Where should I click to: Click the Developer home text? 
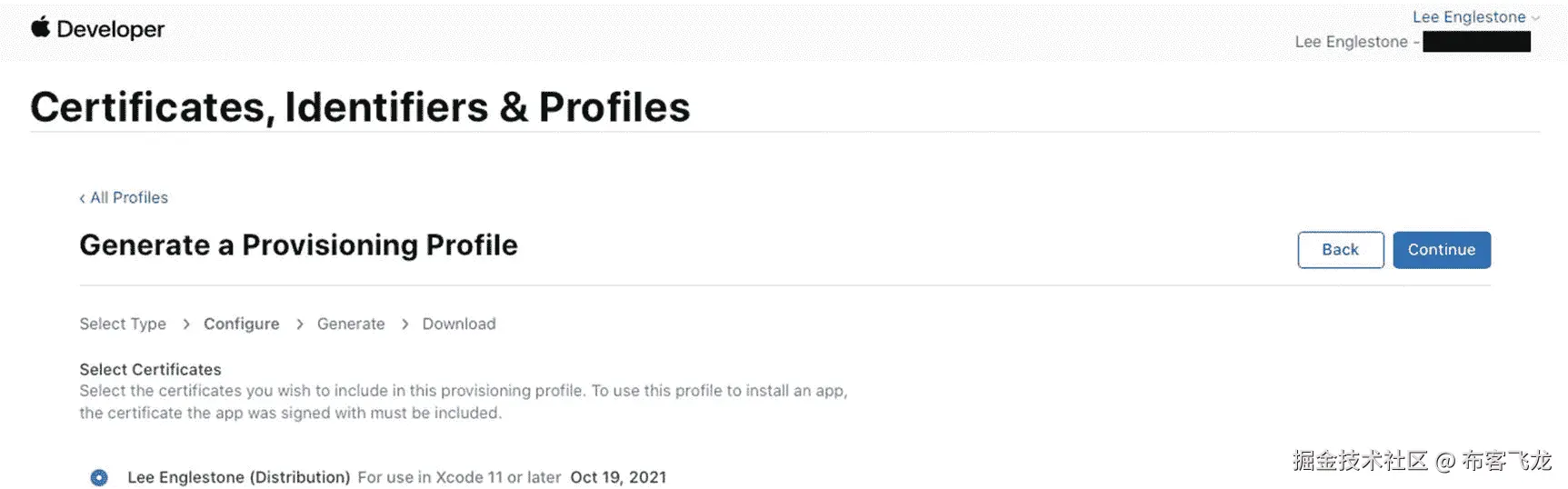click(x=110, y=29)
